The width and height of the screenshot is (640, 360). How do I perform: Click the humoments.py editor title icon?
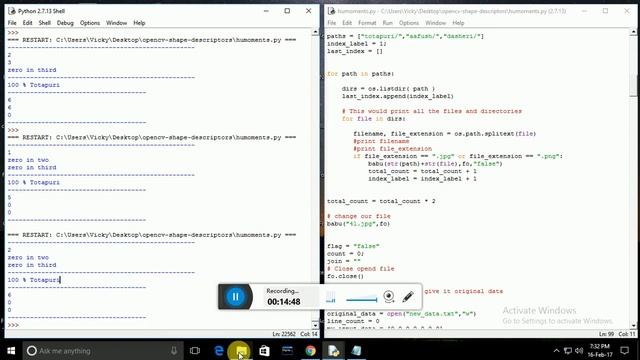pos(331,11)
